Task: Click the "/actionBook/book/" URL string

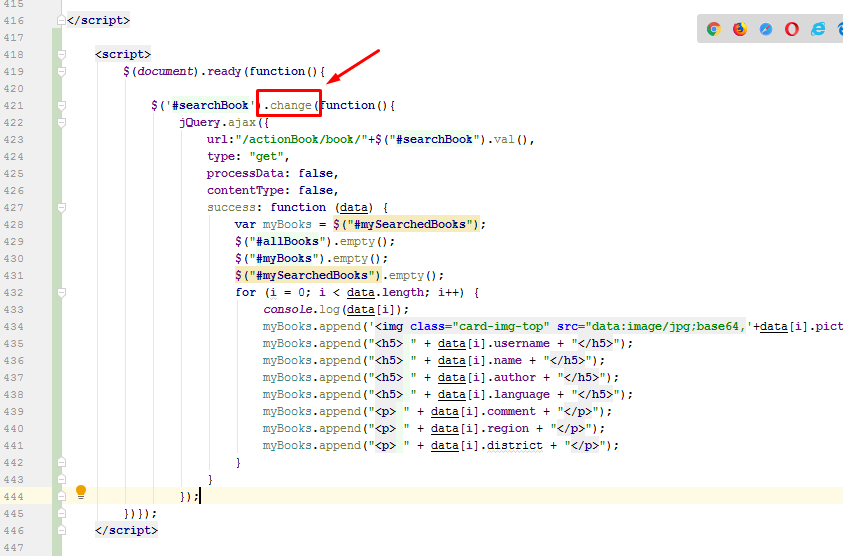Action: click(x=301, y=139)
